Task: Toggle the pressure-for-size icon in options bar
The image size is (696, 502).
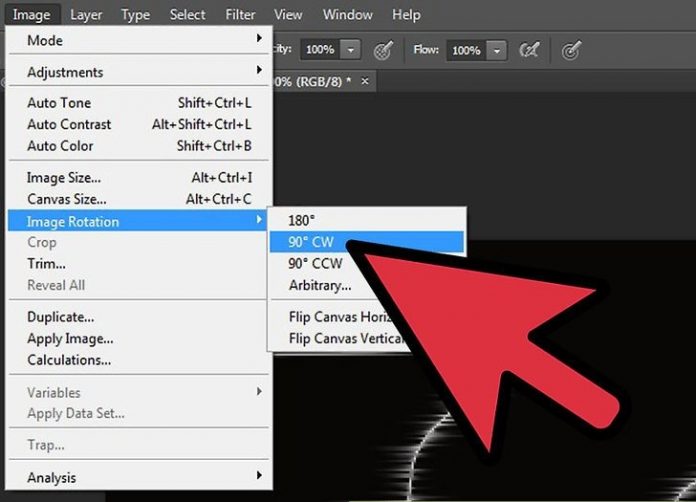Action: [x=571, y=49]
